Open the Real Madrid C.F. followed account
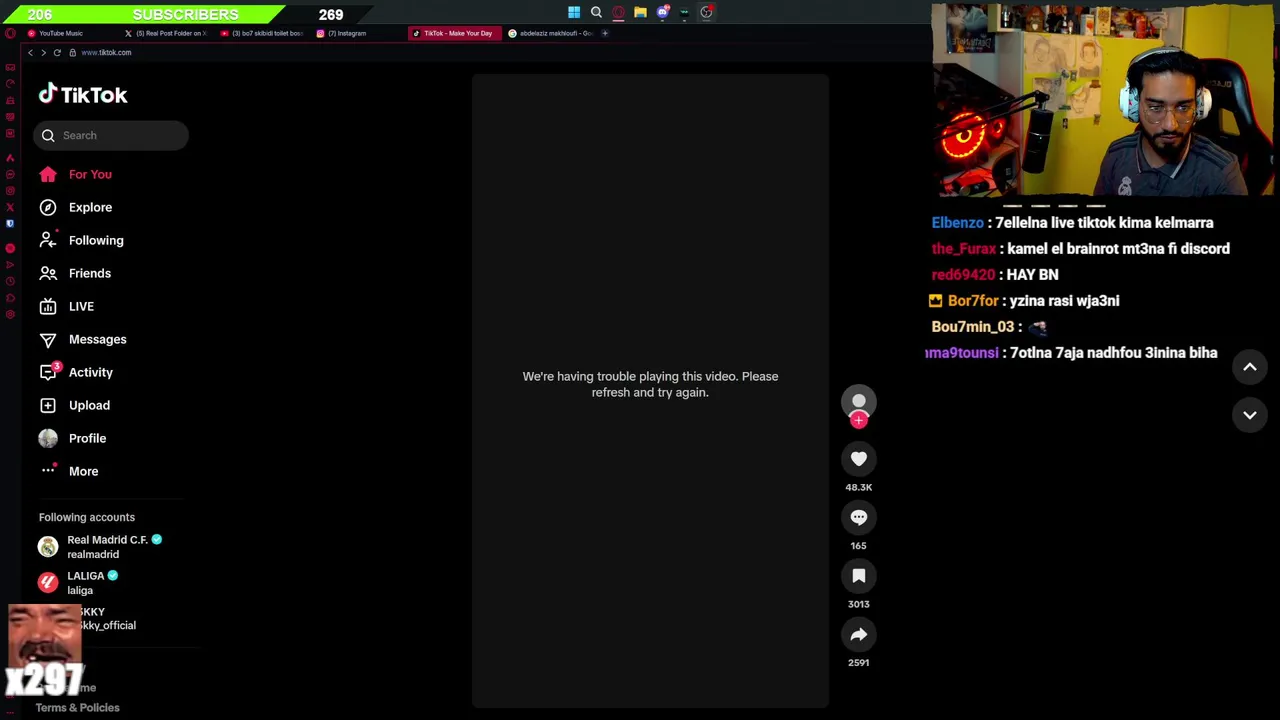 (x=100, y=546)
